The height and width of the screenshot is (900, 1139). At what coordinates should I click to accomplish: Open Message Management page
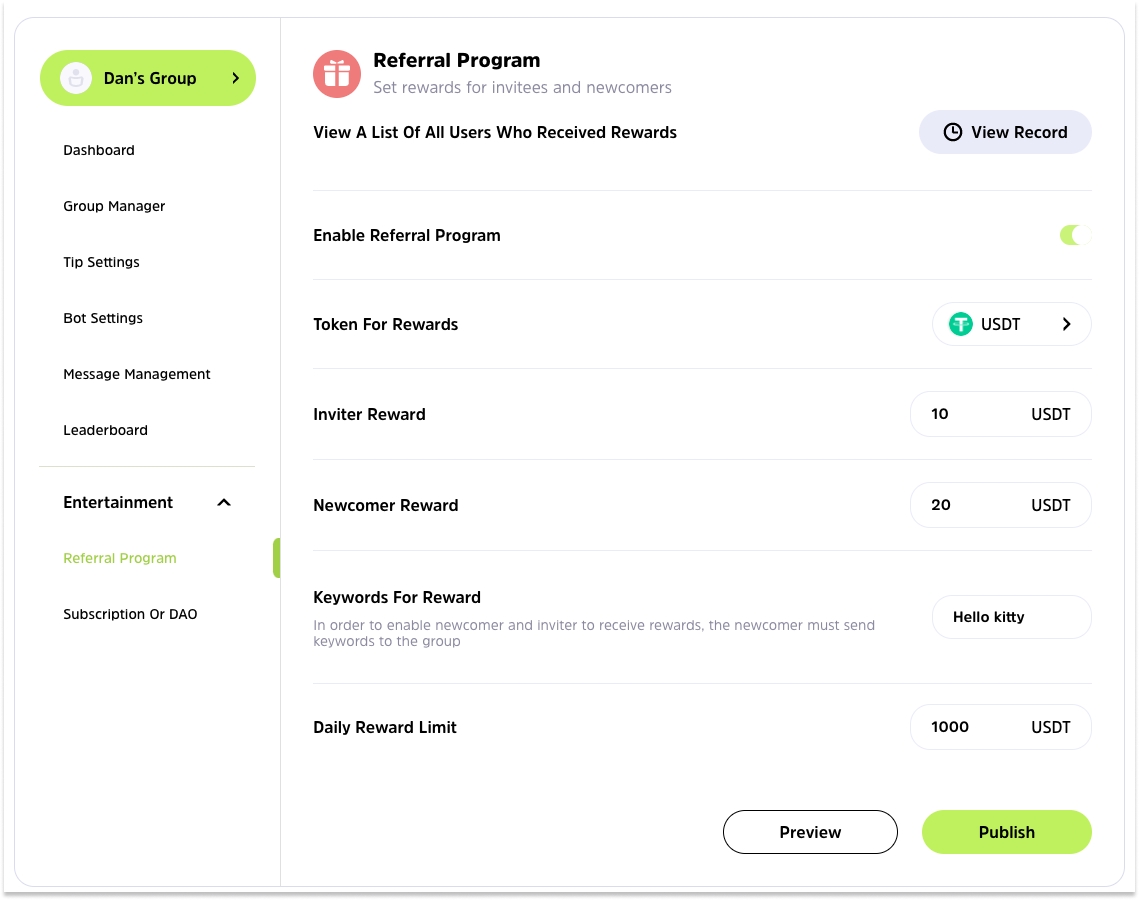pos(137,374)
